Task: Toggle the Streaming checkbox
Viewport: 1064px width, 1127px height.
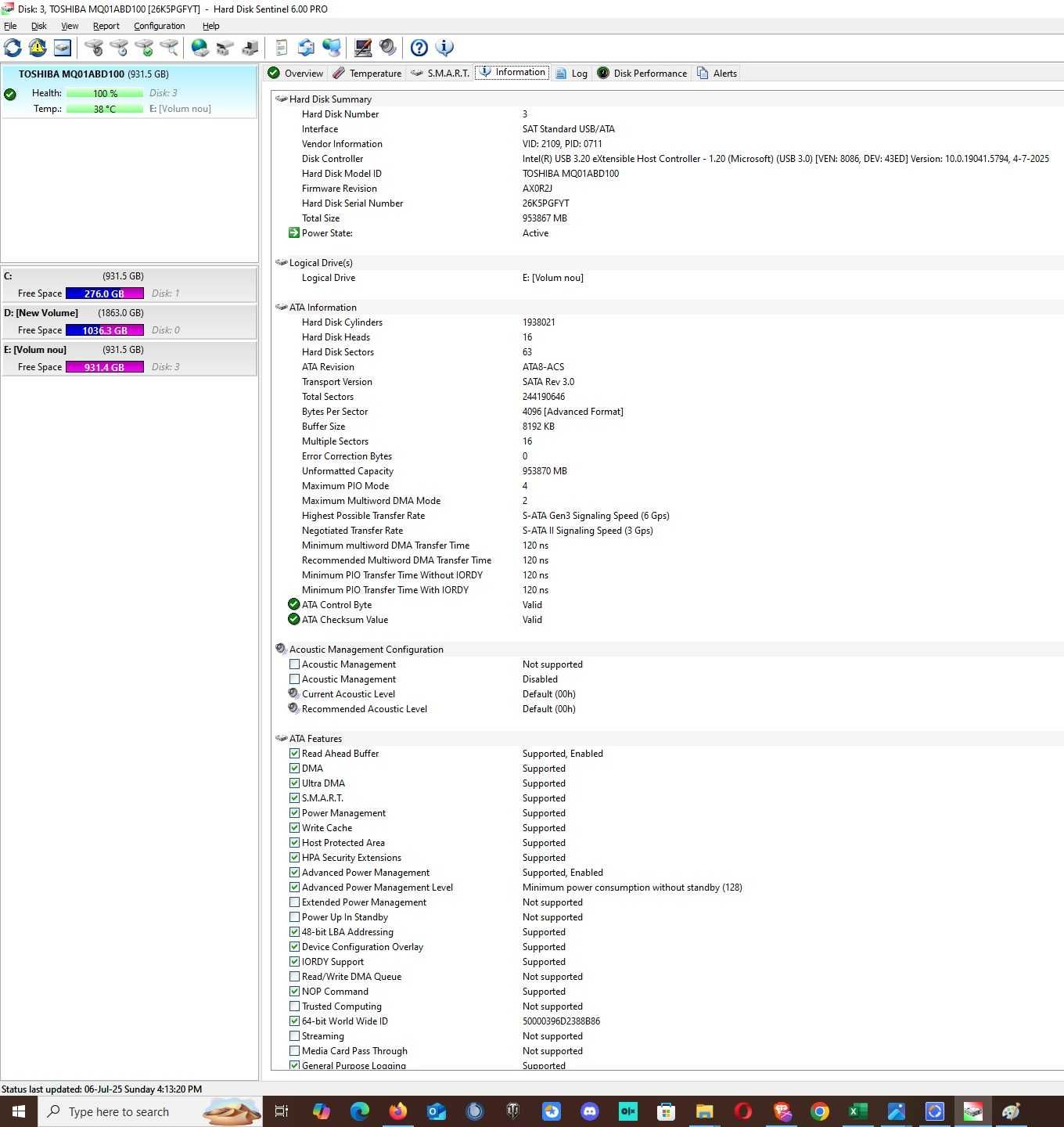Action: 294,1036
